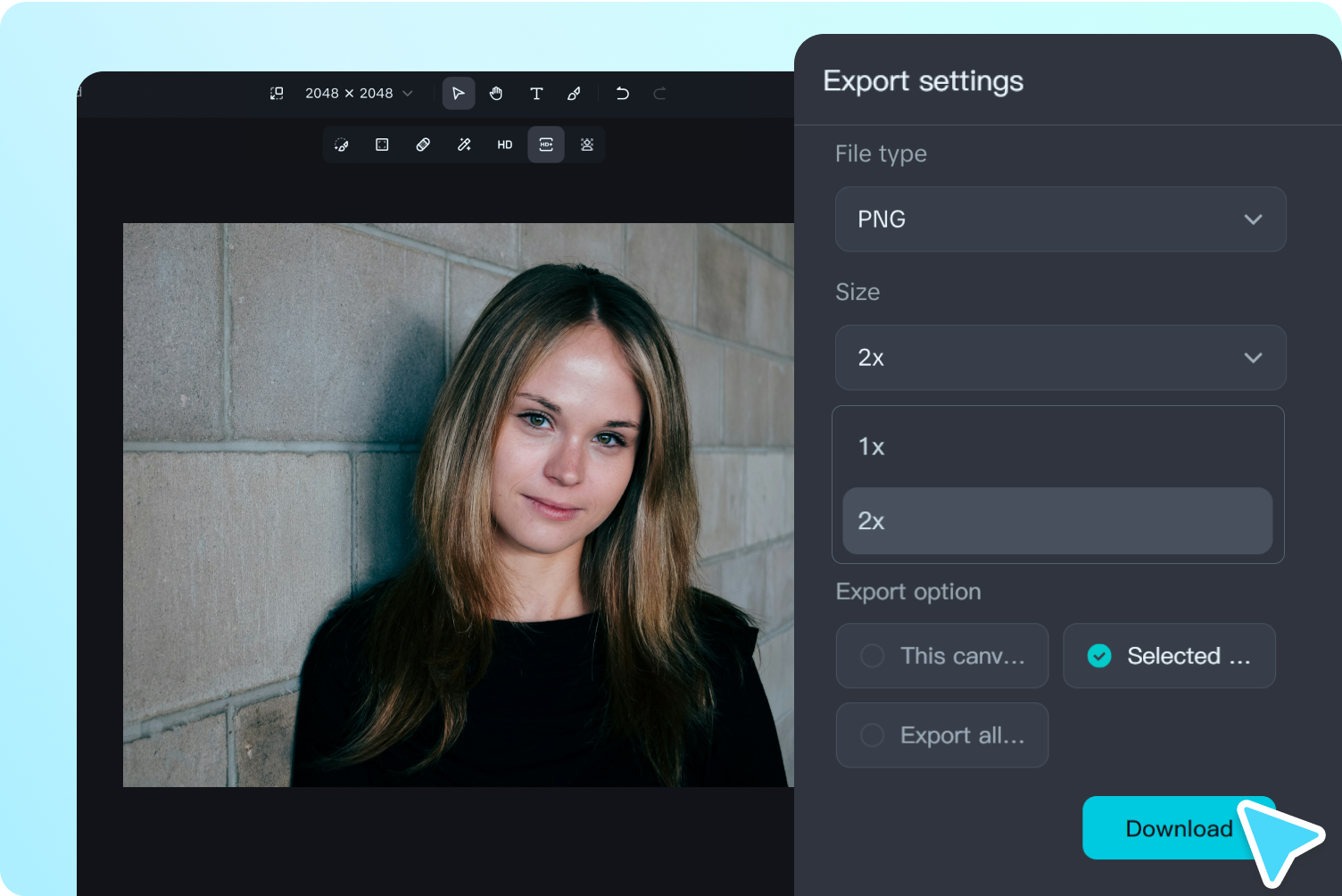Select the eraser remove tool
This screenshot has height=896, width=1342.
pyautogui.click(x=423, y=145)
